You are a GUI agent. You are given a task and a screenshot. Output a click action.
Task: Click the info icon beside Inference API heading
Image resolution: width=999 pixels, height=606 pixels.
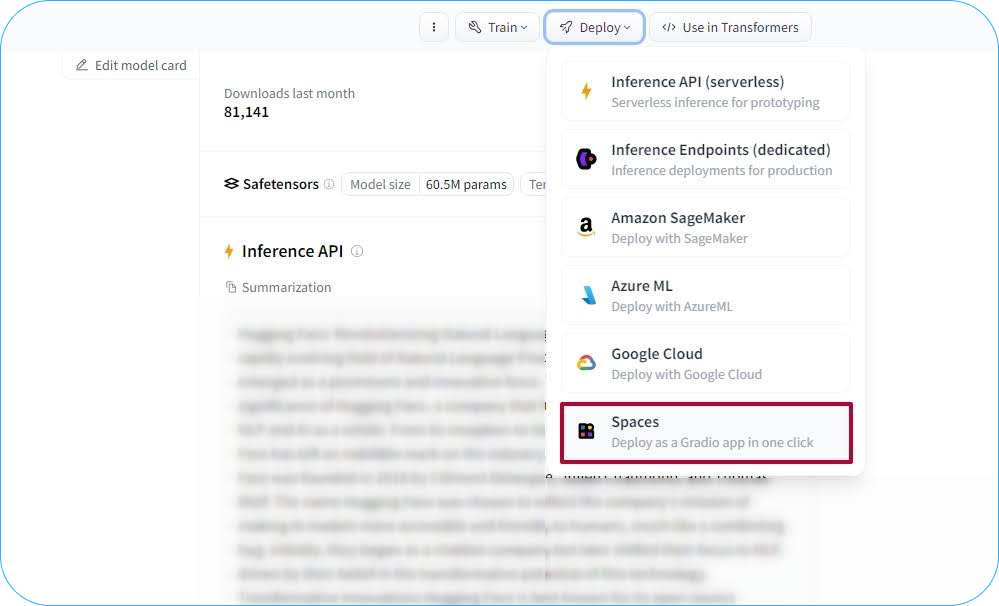pos(357,251)
